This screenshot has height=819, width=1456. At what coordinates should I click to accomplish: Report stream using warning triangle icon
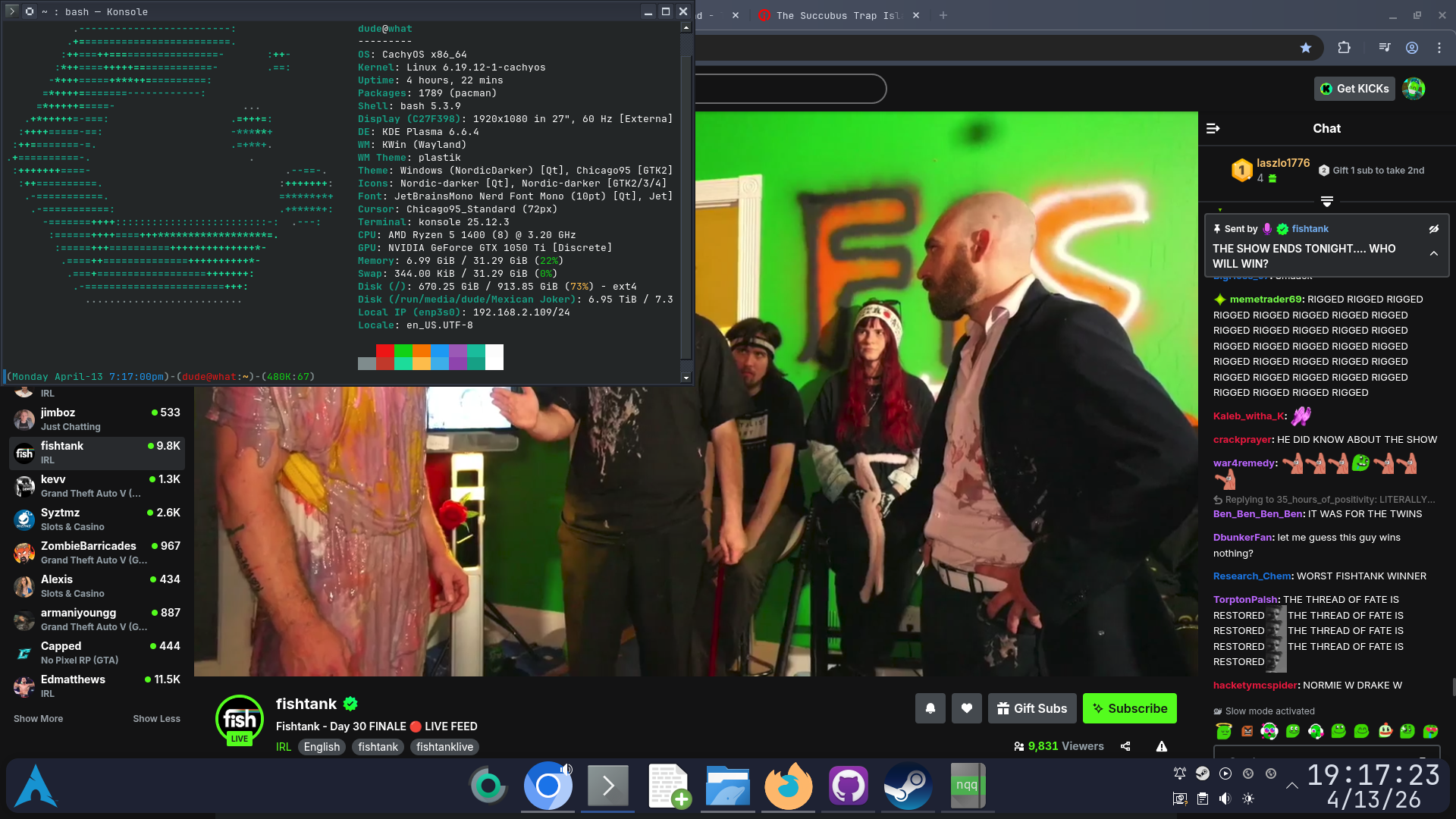click(x=1161, y=746)
